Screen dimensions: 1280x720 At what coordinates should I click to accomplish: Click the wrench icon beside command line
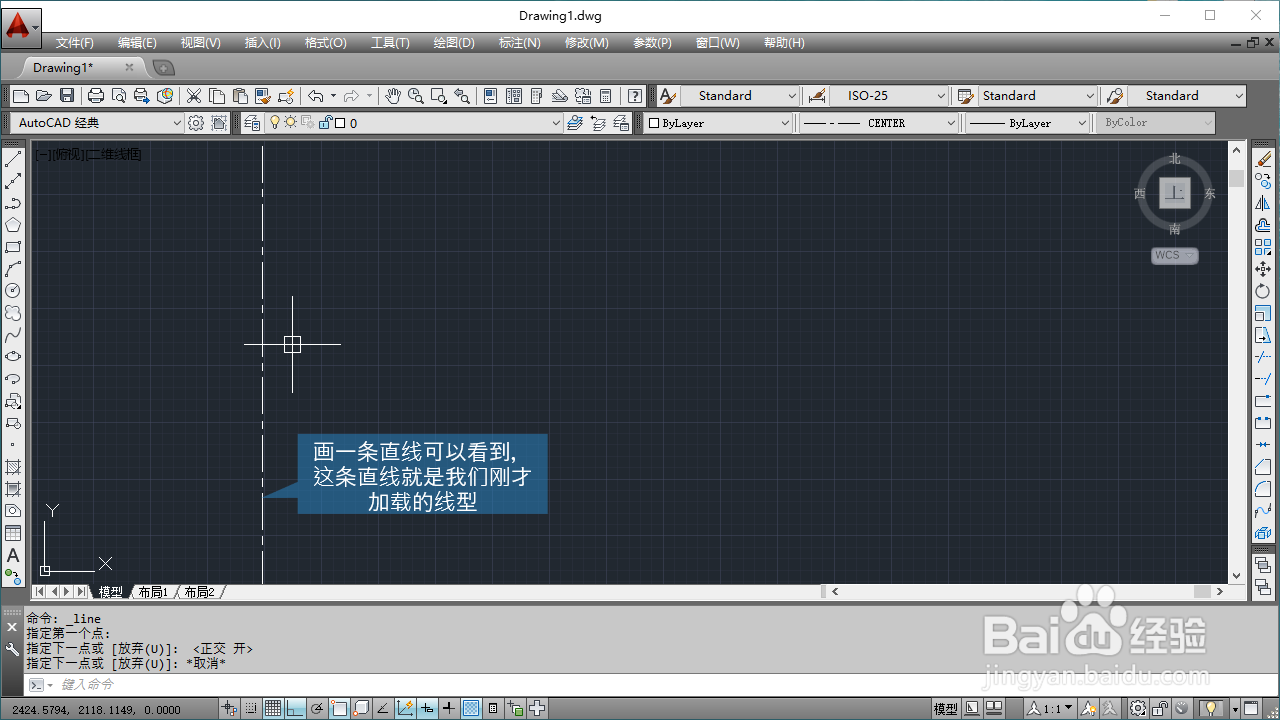(12, 649)
